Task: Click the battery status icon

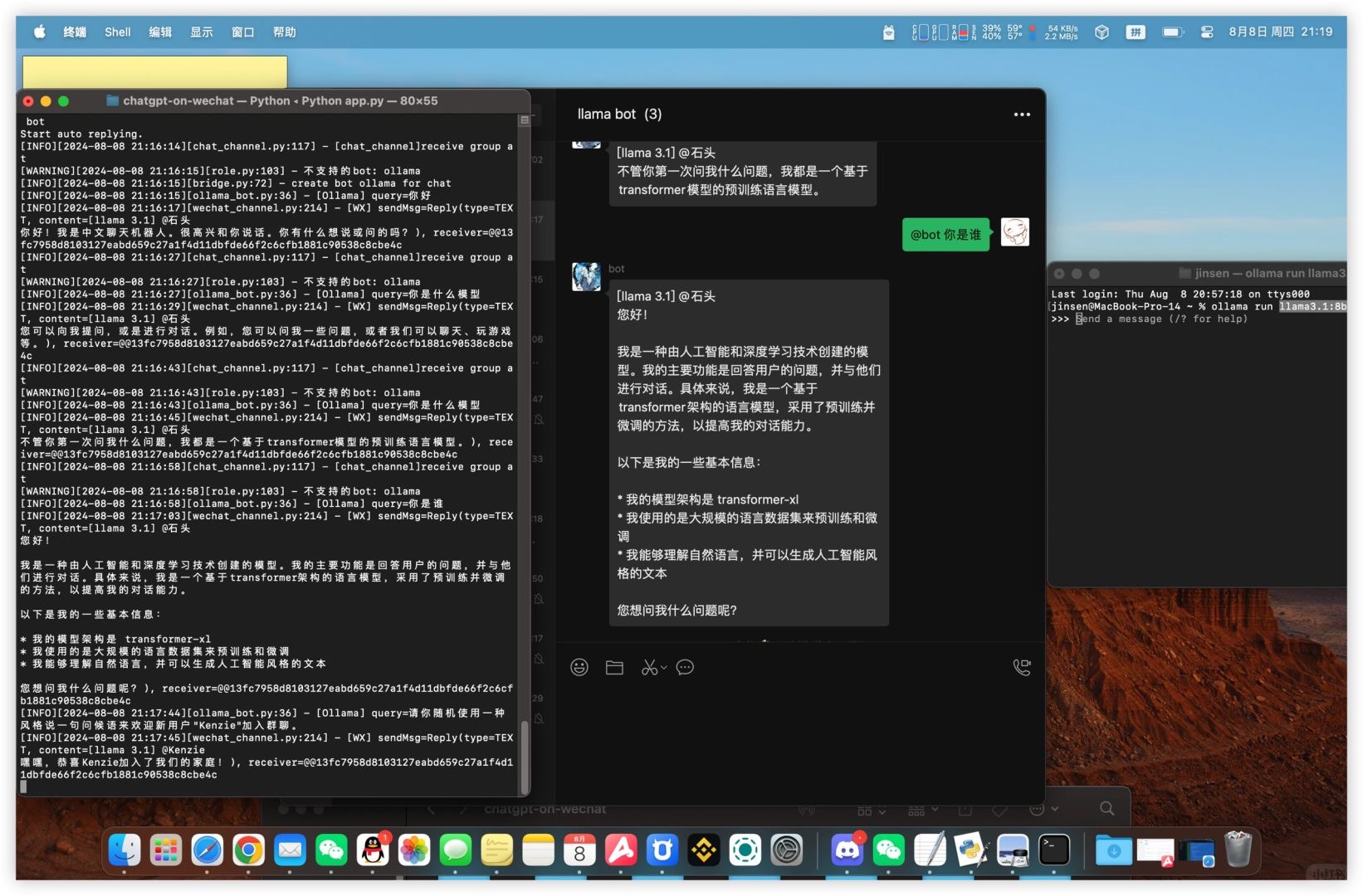Action: pos(1172,32)
